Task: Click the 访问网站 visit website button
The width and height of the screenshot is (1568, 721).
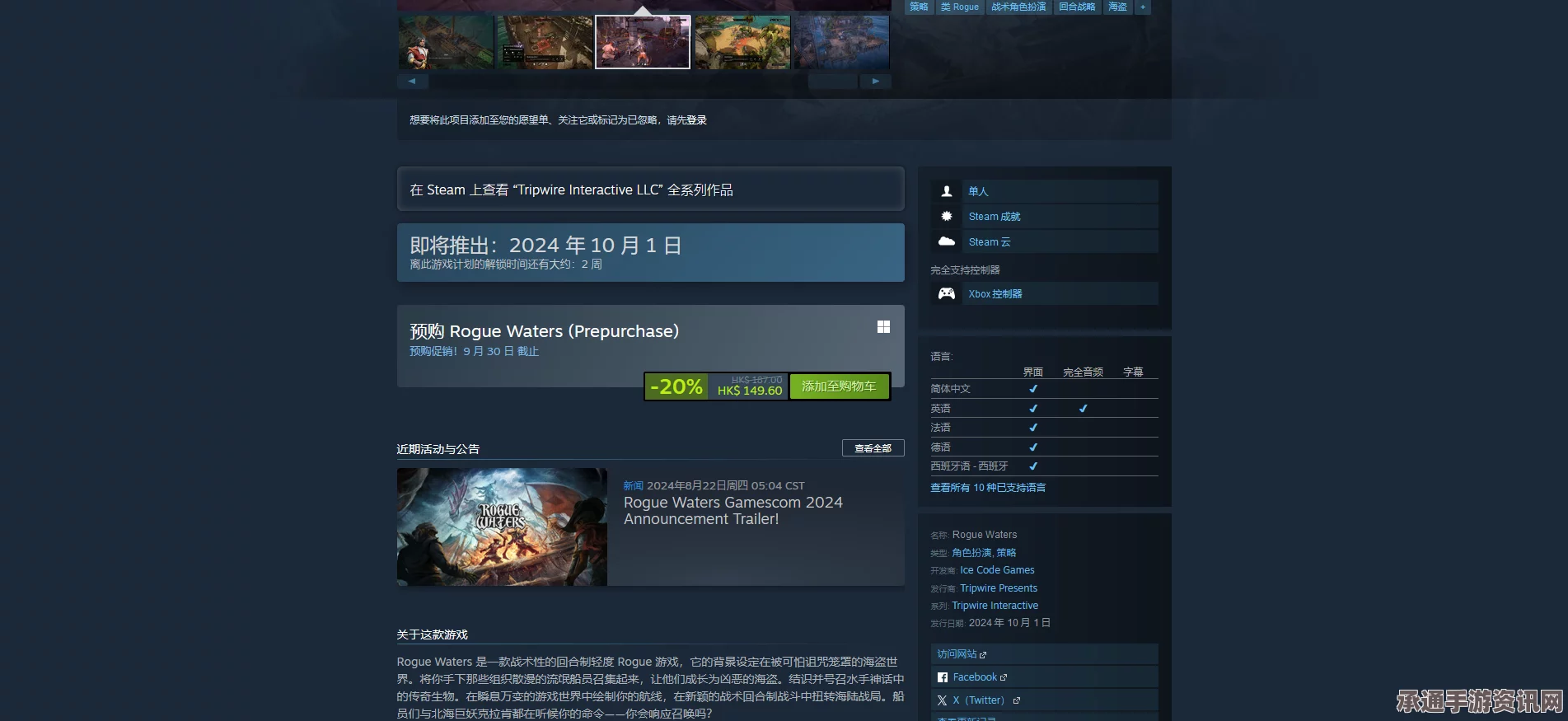Action: pyautogui.click(x=1044, y=654)
